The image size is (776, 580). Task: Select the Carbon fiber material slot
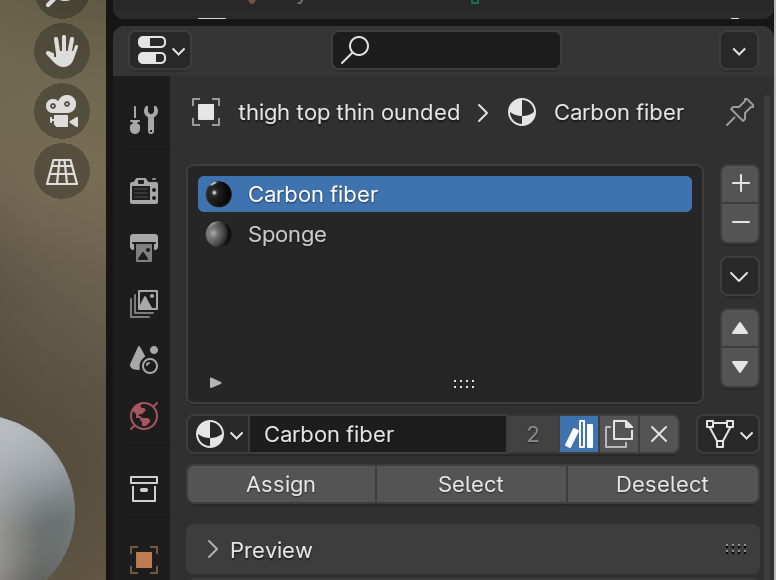click(x=445, y=194)
